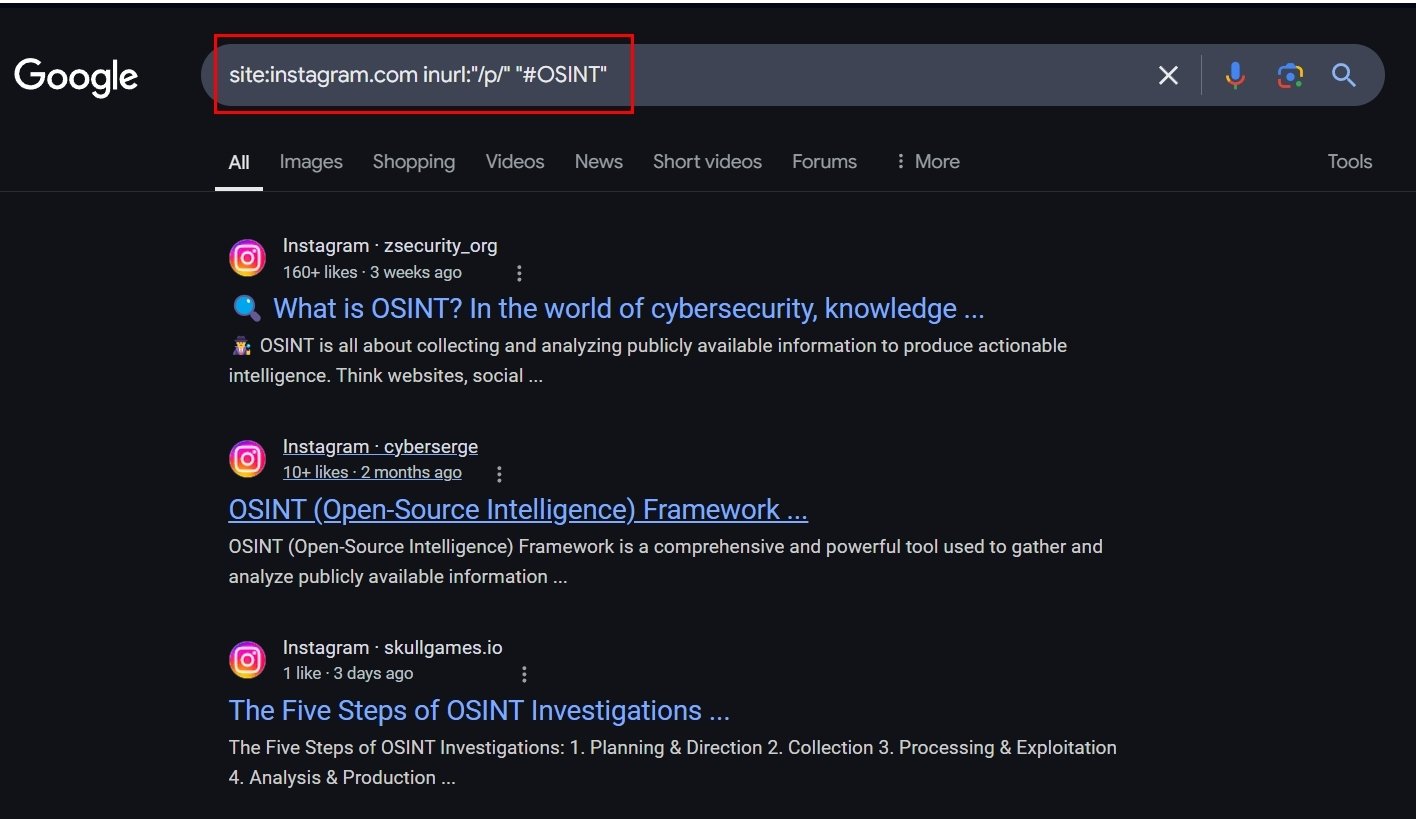The width and height of the screenshot is (1416, 819).
Task: Switch to the Videos tab
Action: click(514, 161)
